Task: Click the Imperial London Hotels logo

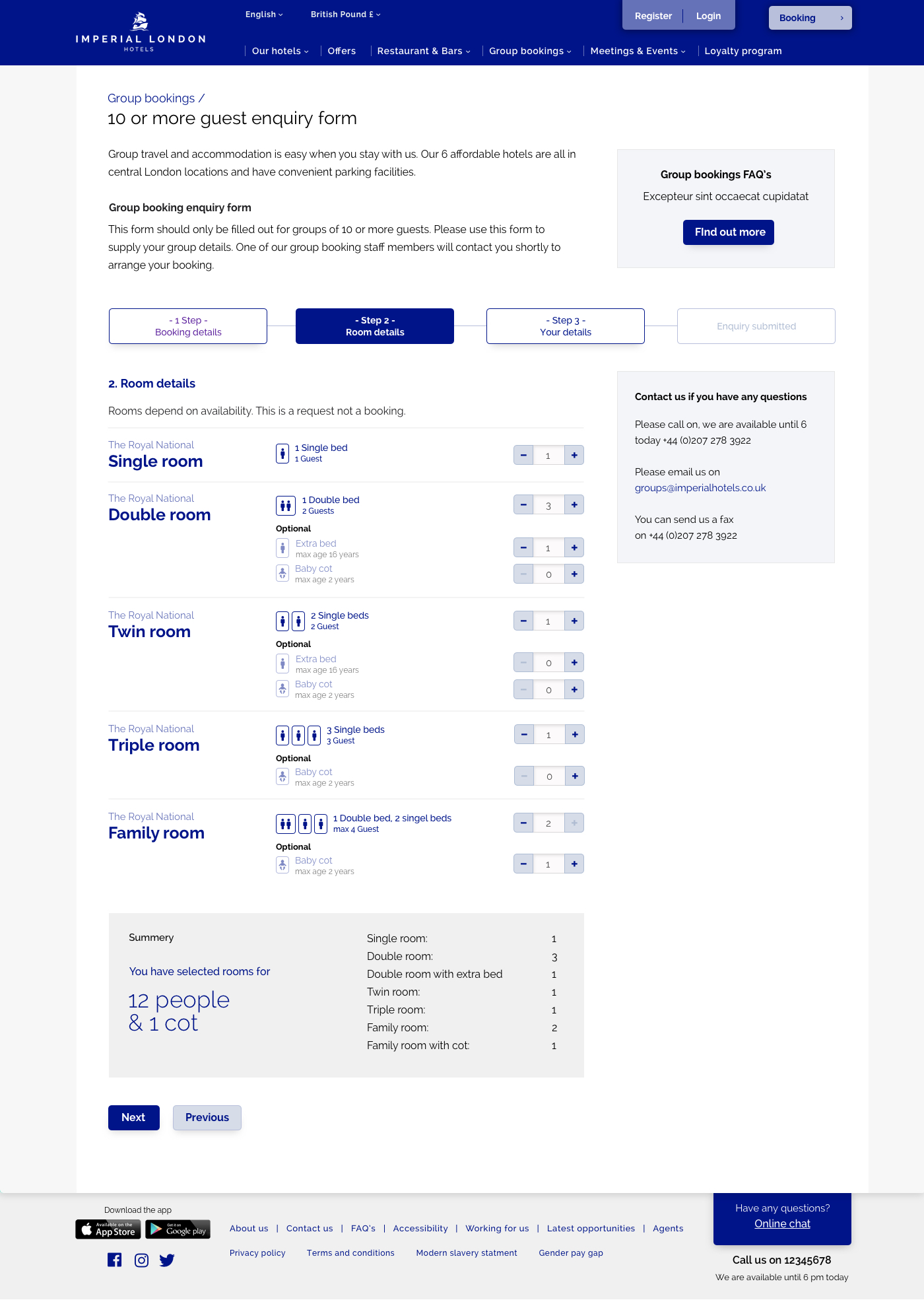Action: point(140,32)
